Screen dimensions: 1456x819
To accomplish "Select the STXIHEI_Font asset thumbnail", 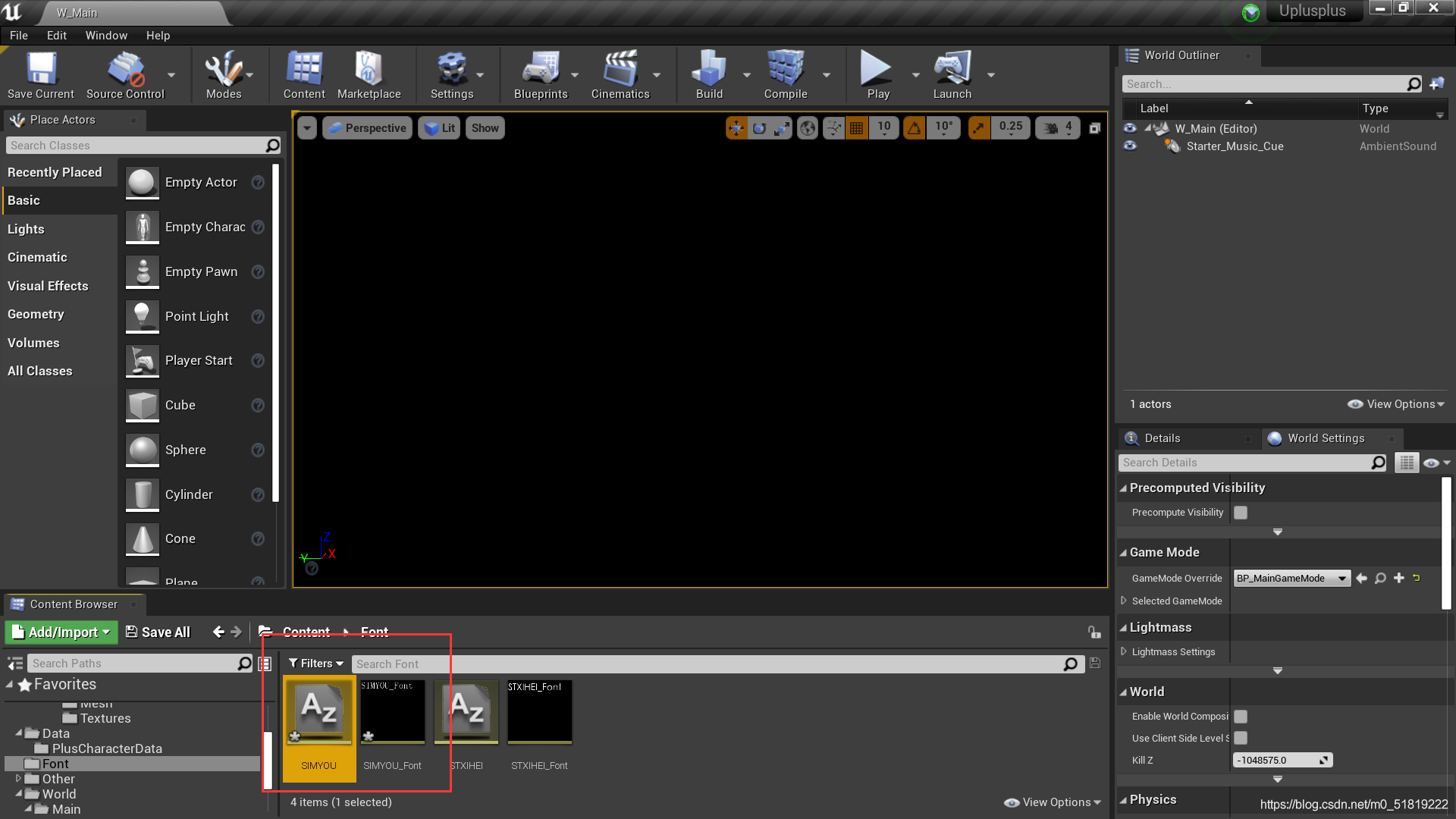I will pos(539,713).
